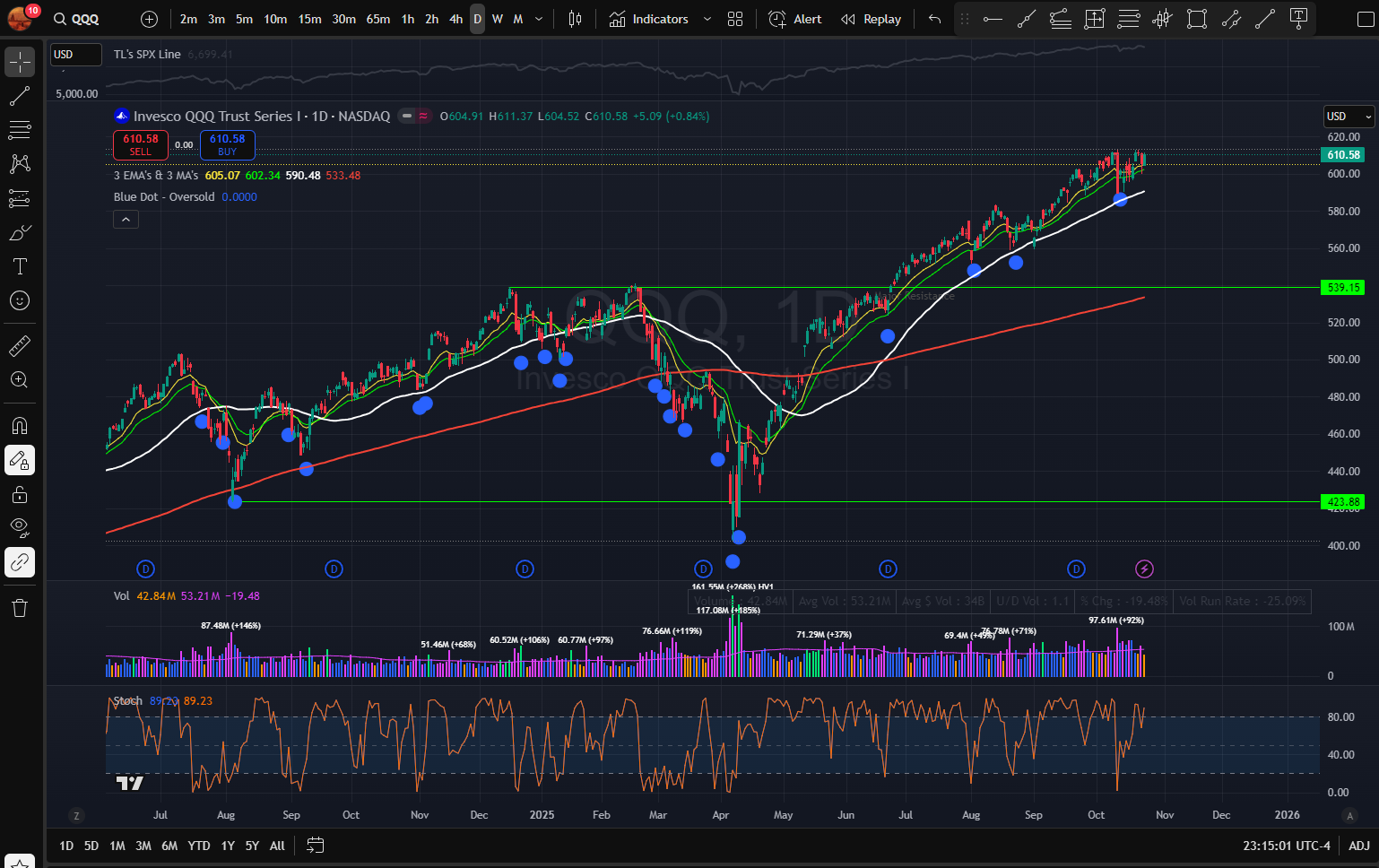Expand the timeframe interval dropdown arrow
Viewport: 1379px width, 868px height.
(x=539, y=19)
